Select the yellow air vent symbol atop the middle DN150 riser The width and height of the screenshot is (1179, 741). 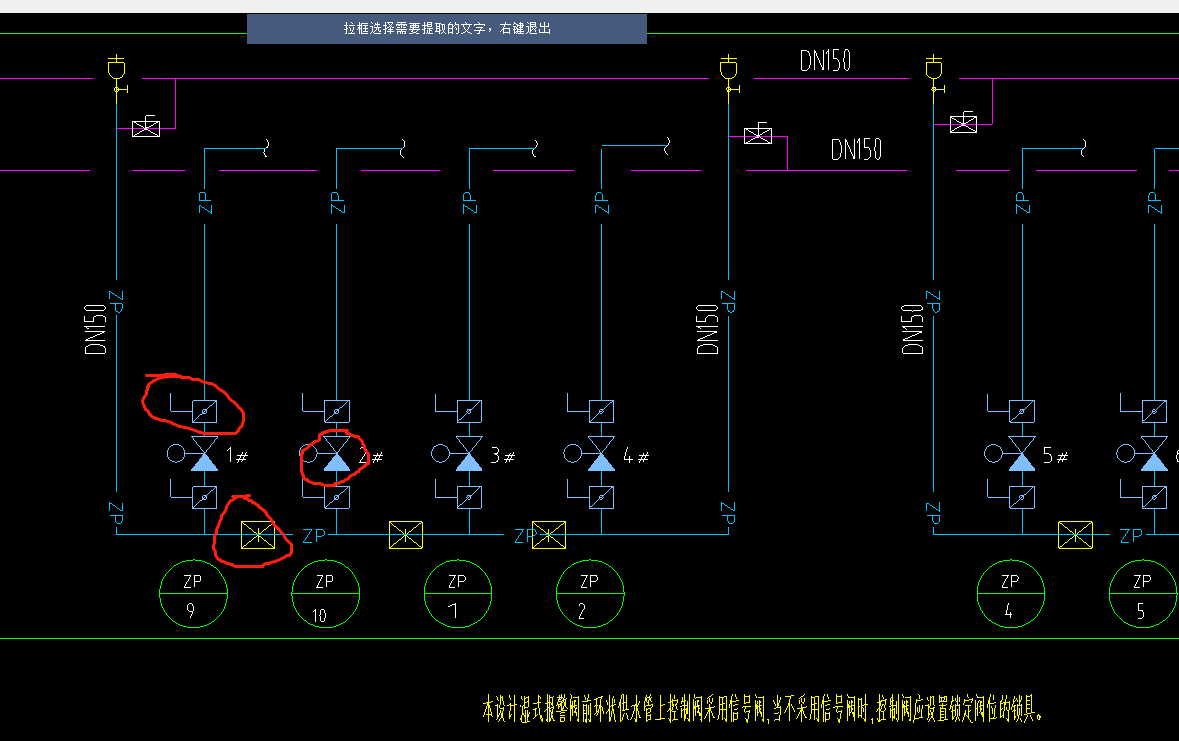[x=729, y=74]
